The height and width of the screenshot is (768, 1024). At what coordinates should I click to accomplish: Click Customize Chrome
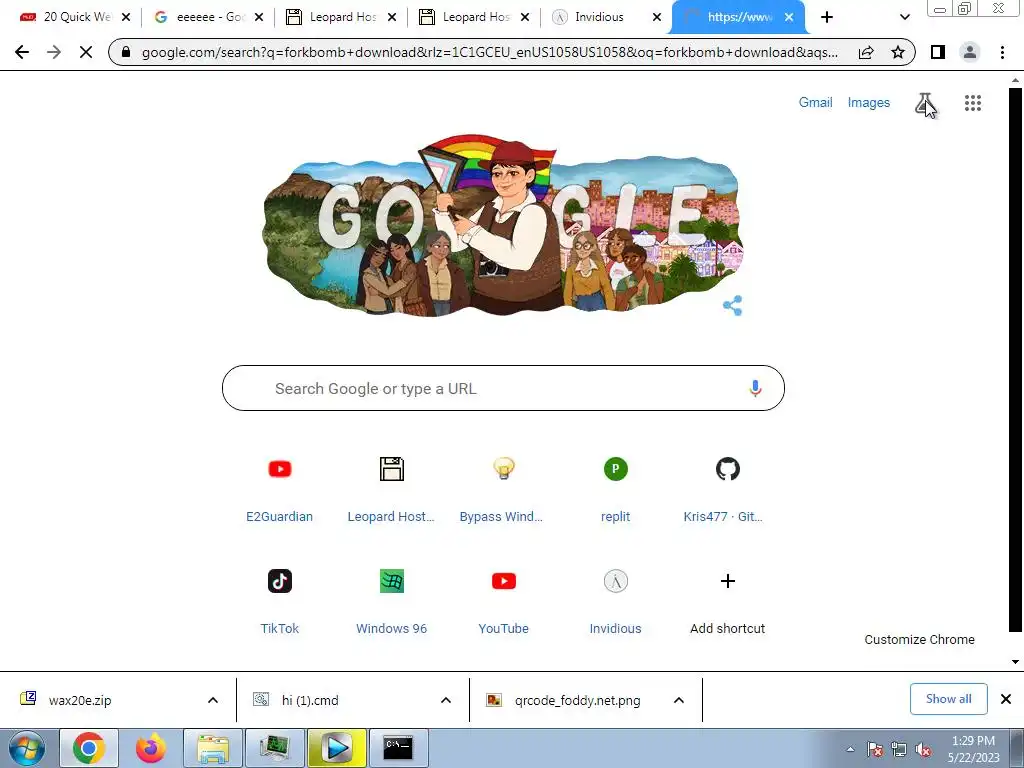920,639
